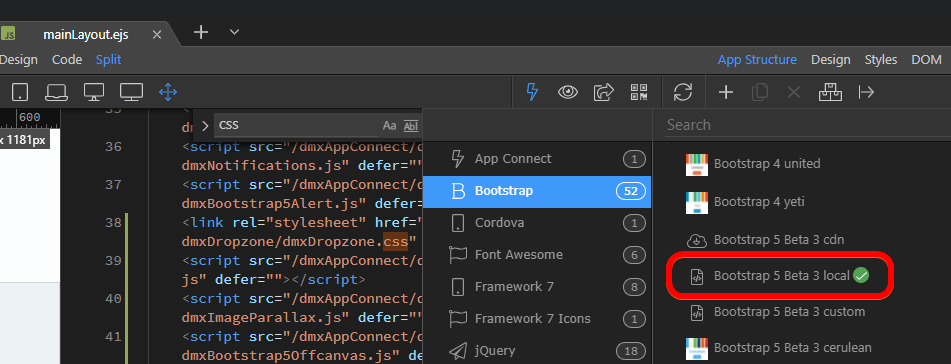Click the share/export arrow icon
The image size is (951, 364).
click(603, 92)
